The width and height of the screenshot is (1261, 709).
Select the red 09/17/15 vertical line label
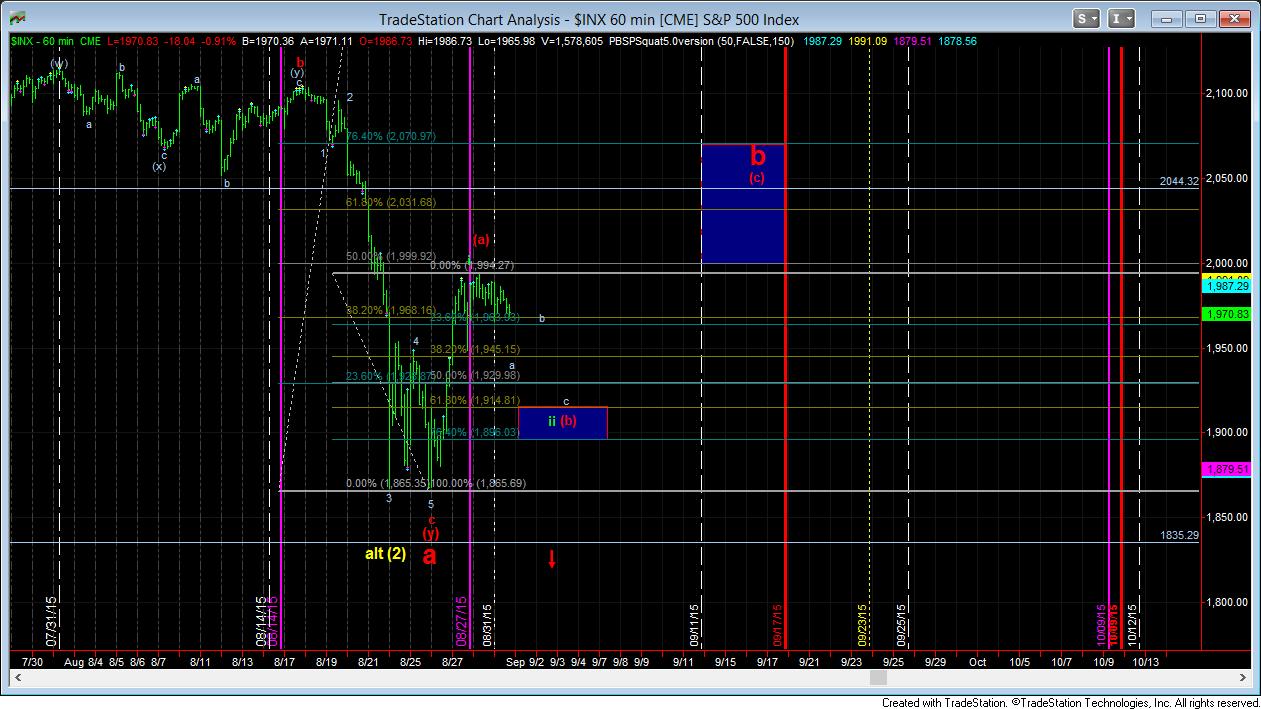(x=777, y=623)
